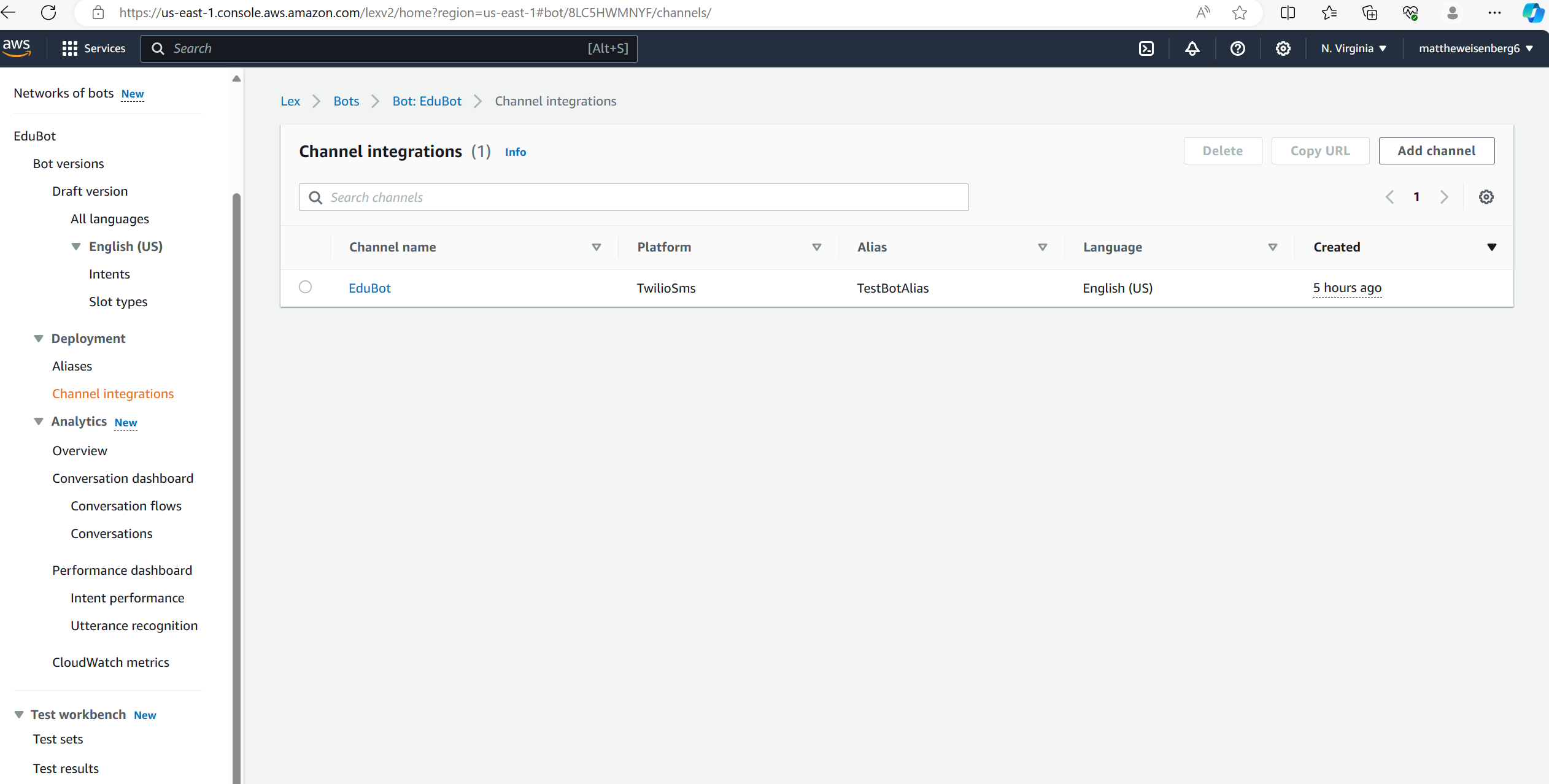The height and width of the screenshot is (784, 1549).
Task: Sort table by Channel name column
Action: [596, 247]
